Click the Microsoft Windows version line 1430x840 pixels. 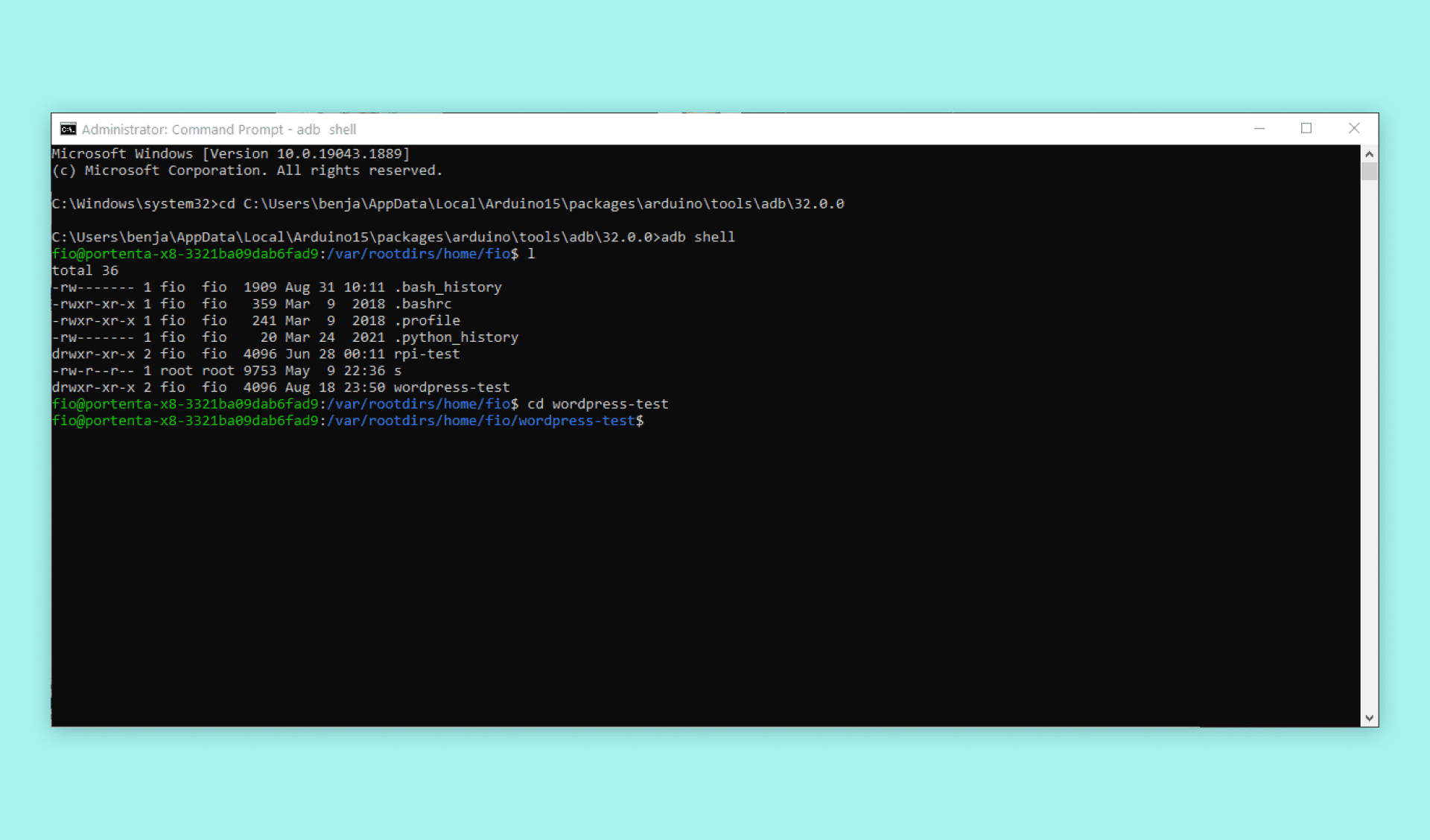click(230, 153)
